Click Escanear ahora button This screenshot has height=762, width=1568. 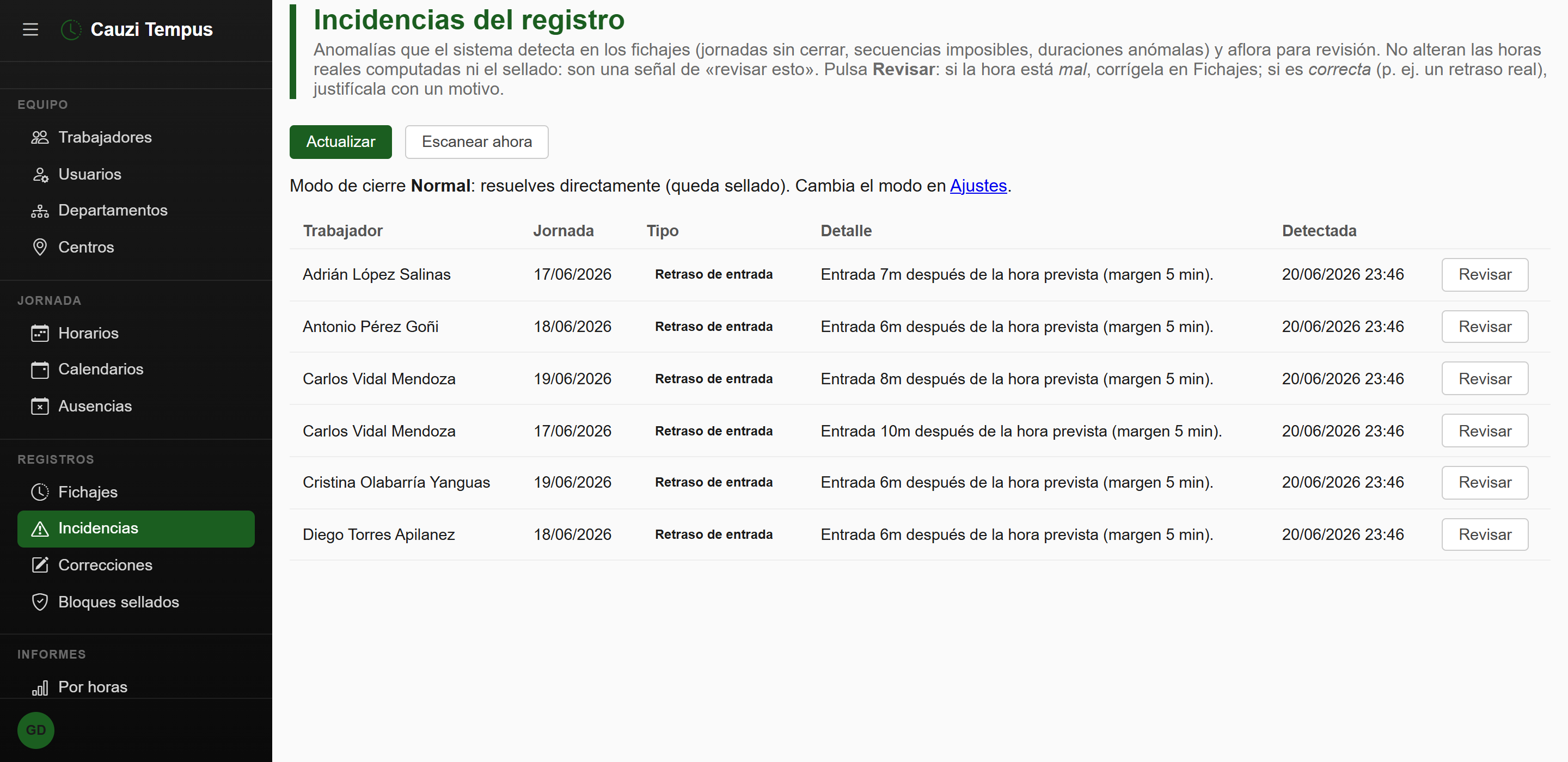tap(476, 142)
